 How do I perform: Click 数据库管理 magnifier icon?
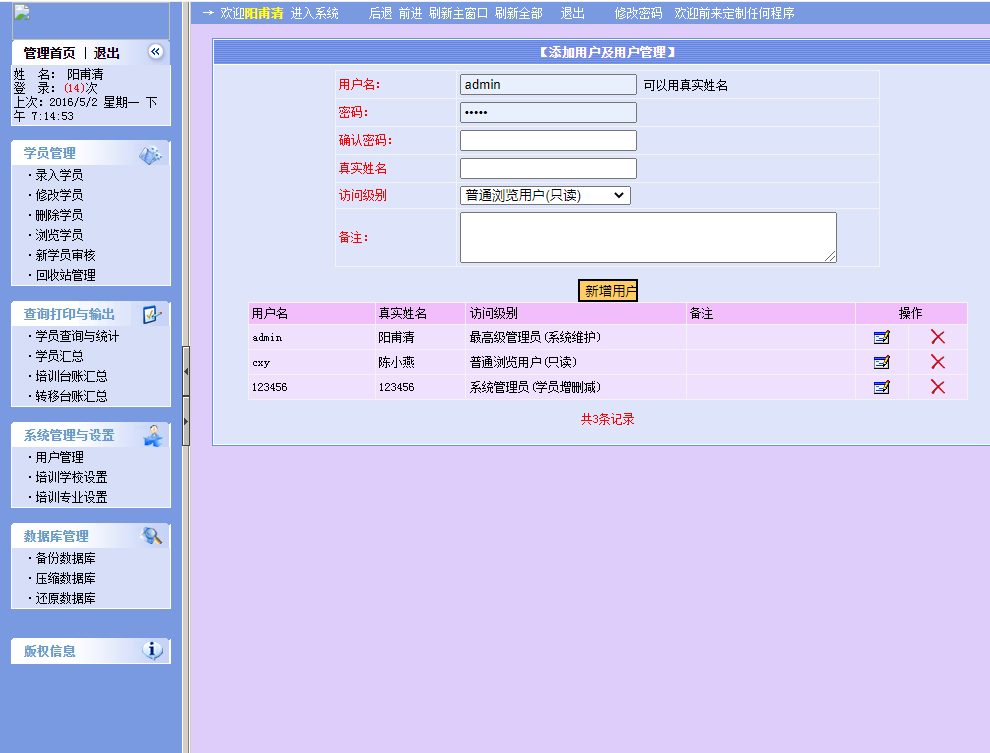(x=152, y=536)
